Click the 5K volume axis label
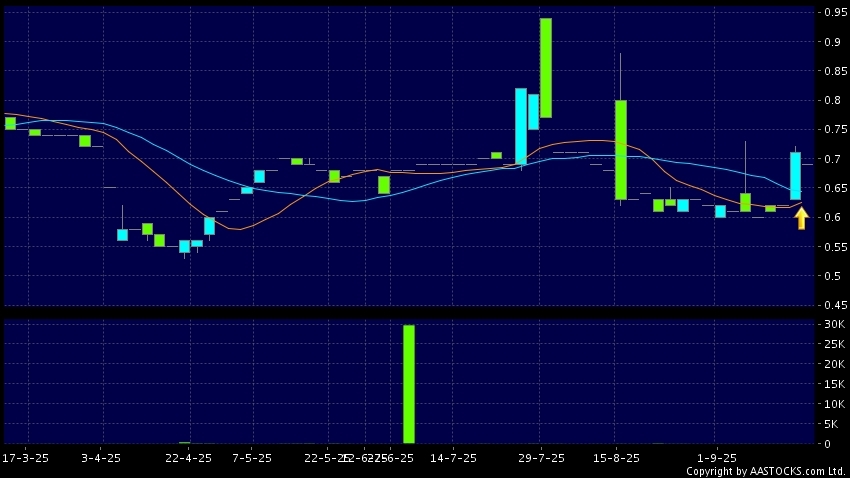Viewport: 850px width, 478px height. (x=831, y=424)
